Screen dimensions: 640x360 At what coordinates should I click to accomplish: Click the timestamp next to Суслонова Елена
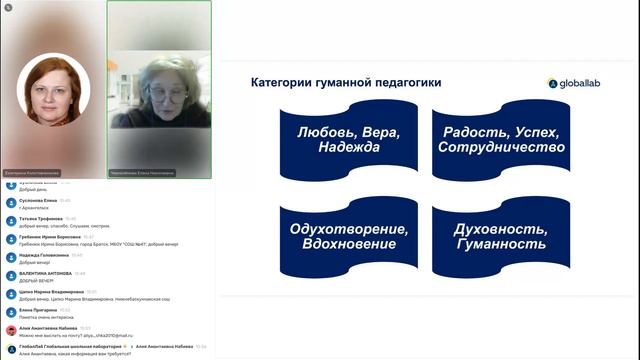point(65,200)
